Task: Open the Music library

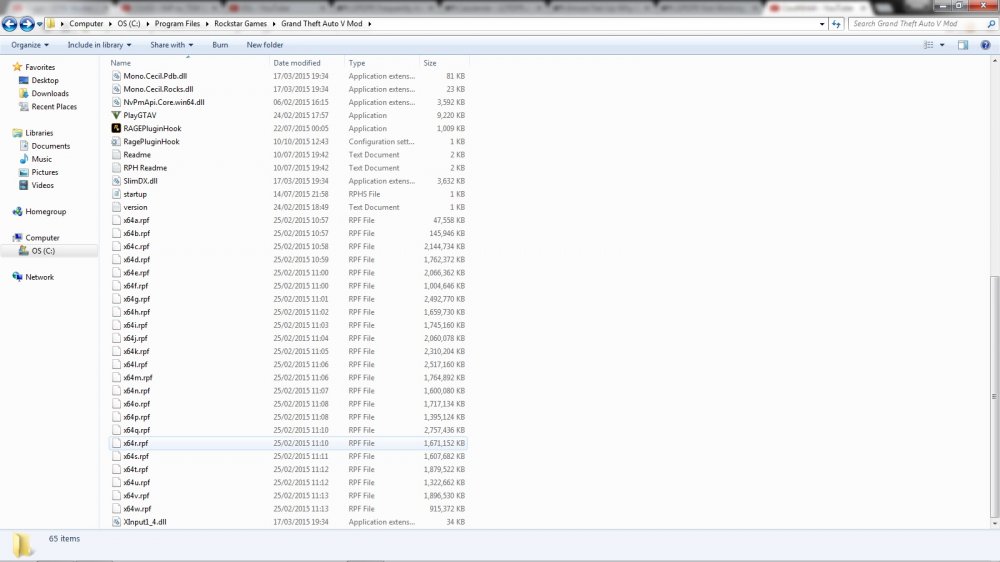Action: click(x=41, y=159)
